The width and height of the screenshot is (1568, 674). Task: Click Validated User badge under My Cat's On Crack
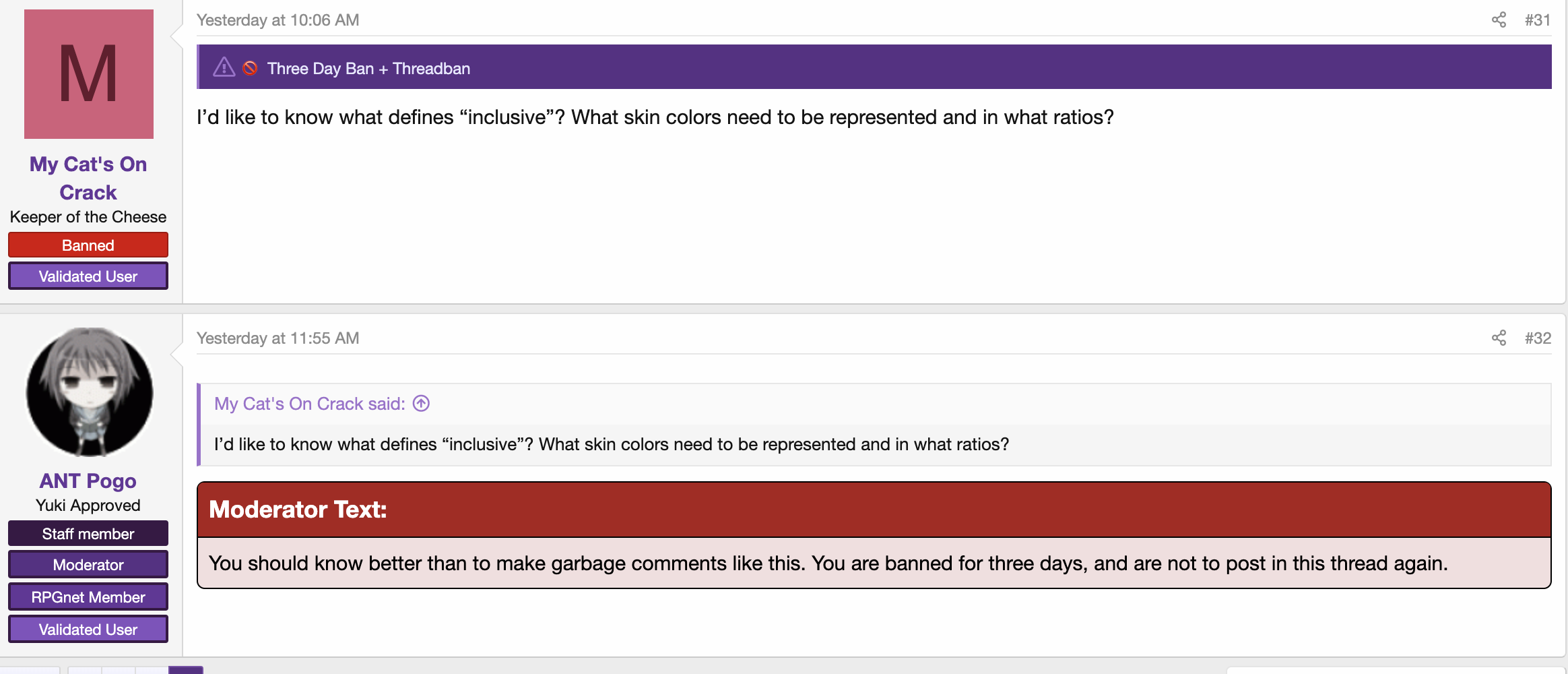click(88, 276)
